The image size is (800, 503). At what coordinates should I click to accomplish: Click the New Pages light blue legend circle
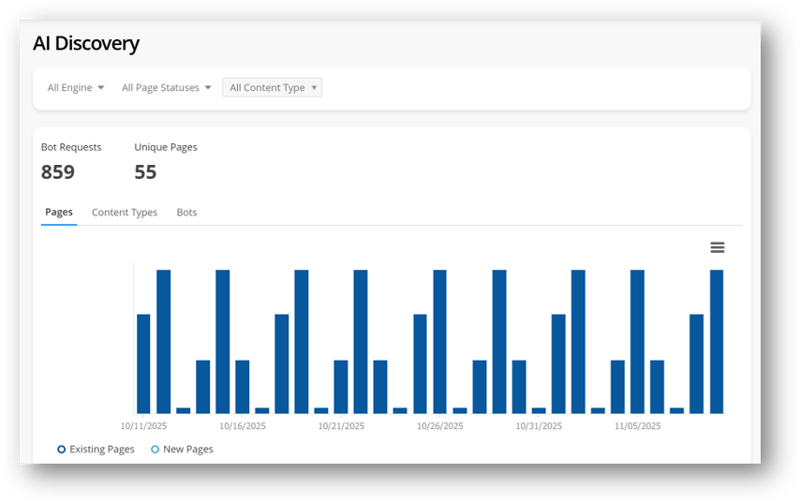pyautogui.click(x=155, y=450)
